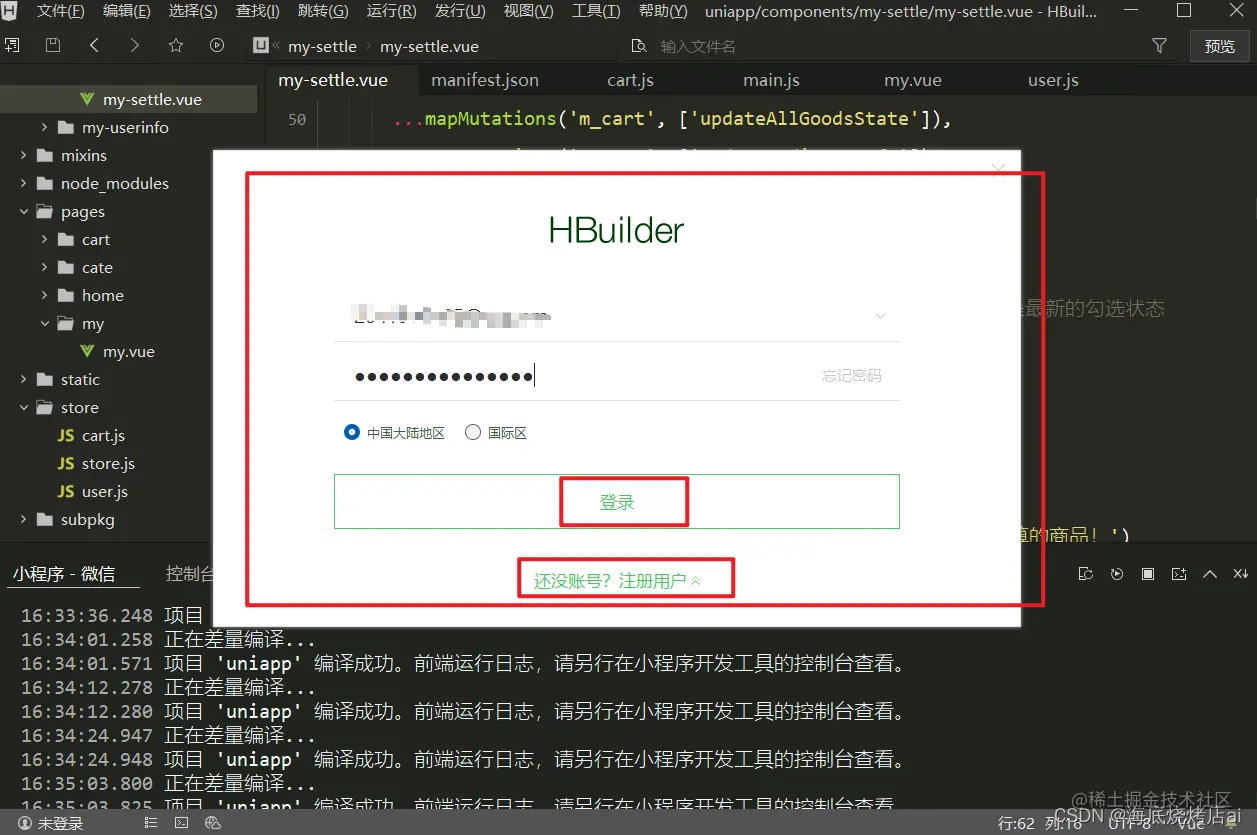Viewport: 1257px width, 835px height.
Task: Stop compilation with the square stop icon
Action: click(1148, 574)
